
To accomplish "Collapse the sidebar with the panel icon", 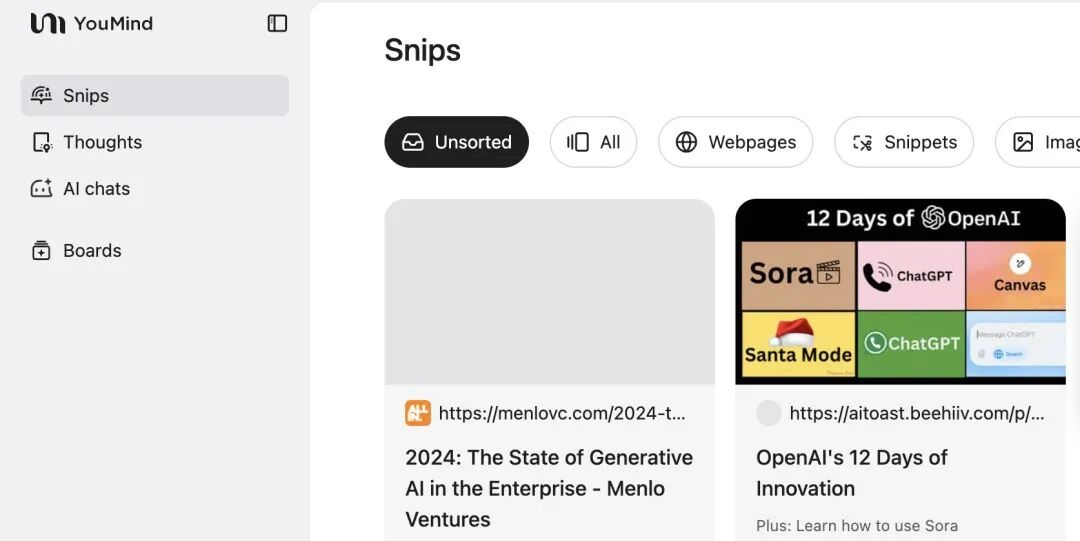I will pyautogui.click(x=277, y=23).
